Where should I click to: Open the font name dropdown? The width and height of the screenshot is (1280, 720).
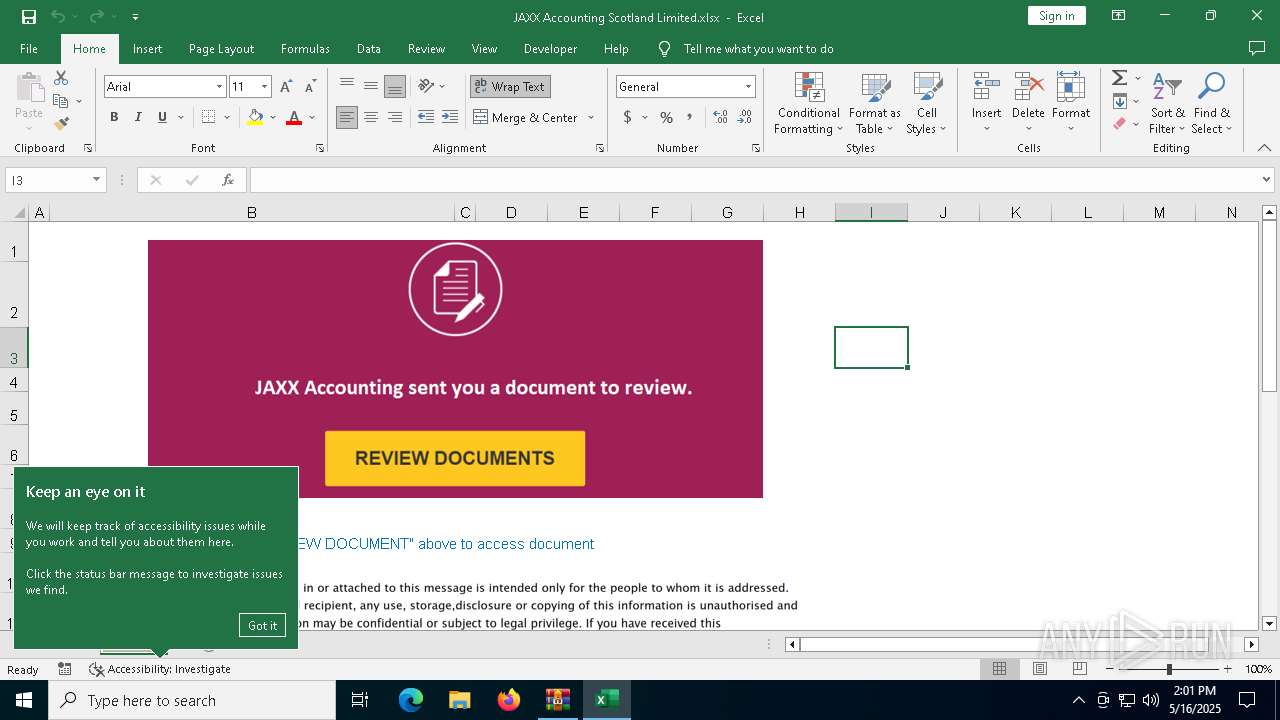219,87
